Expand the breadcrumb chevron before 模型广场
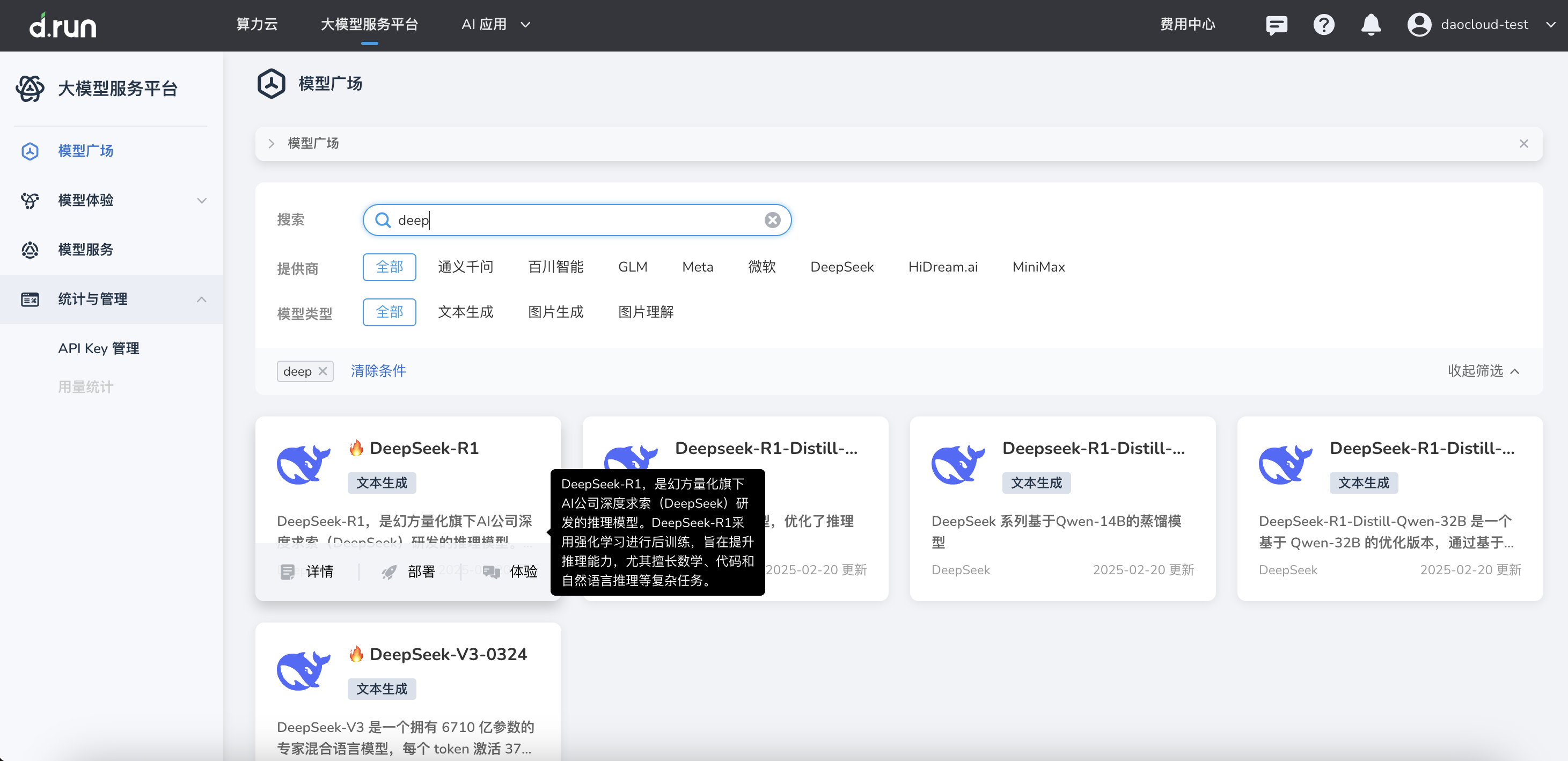Screen dimensions: 1568x761 coord(272,144)
